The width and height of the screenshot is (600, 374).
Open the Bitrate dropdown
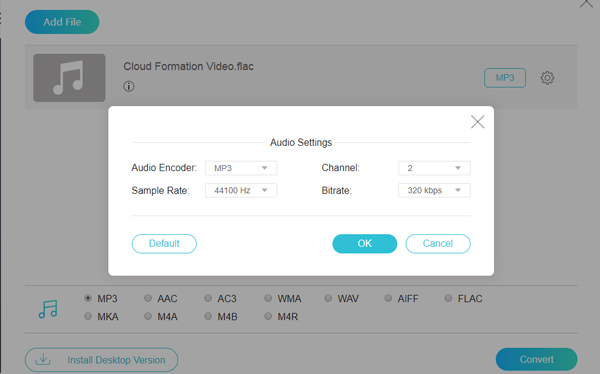(x=434, y=190)
